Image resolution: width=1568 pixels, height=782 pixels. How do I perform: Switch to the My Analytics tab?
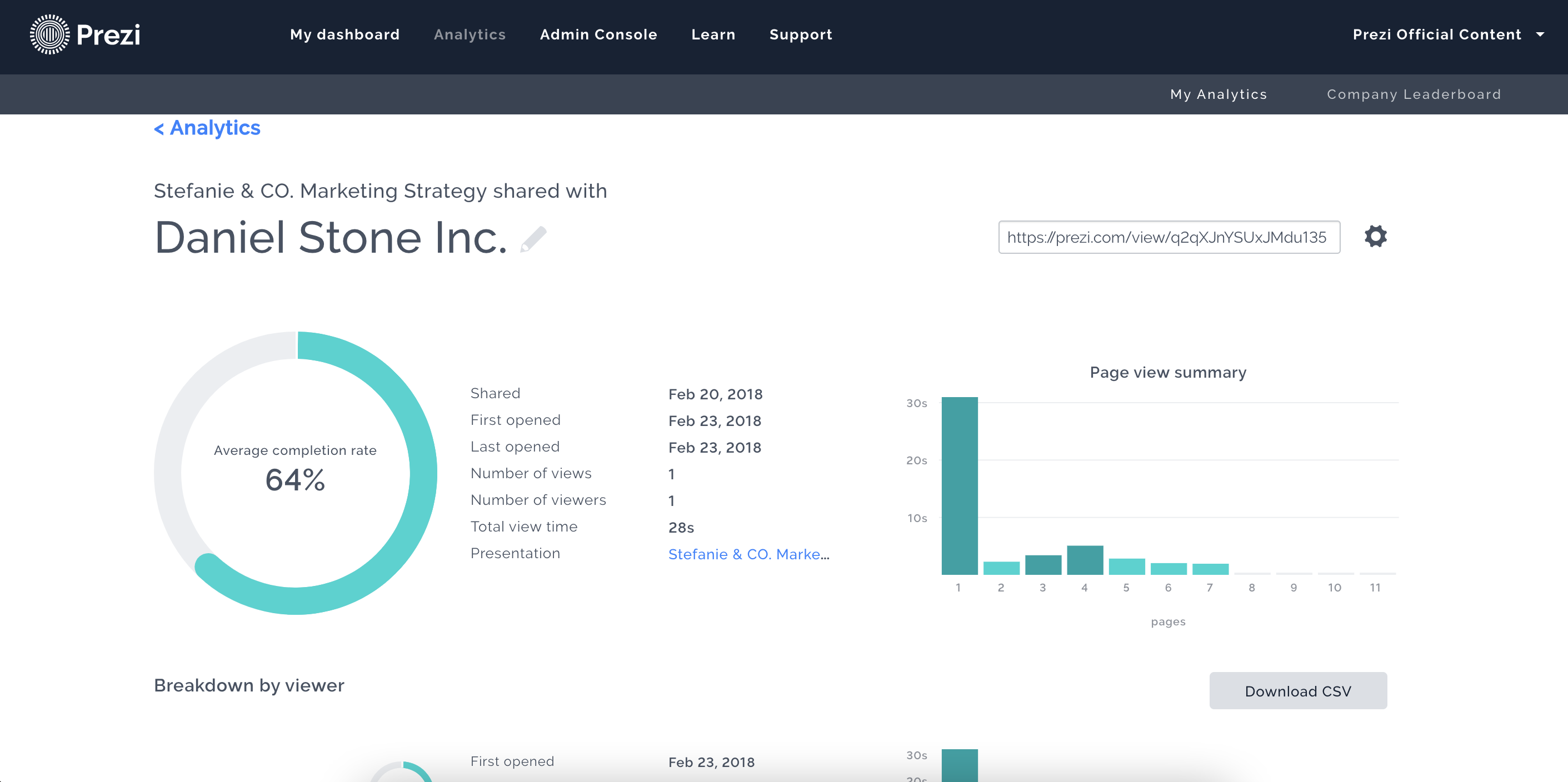tap(1218, 94)
